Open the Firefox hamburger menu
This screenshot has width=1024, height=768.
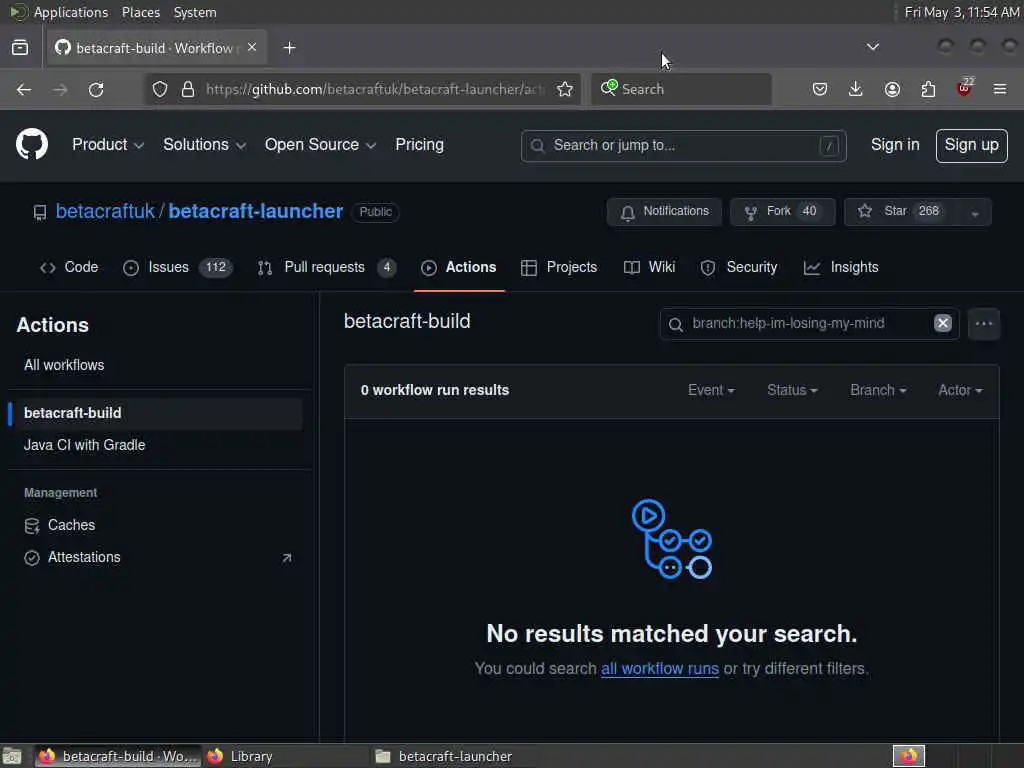[1000, 89]
